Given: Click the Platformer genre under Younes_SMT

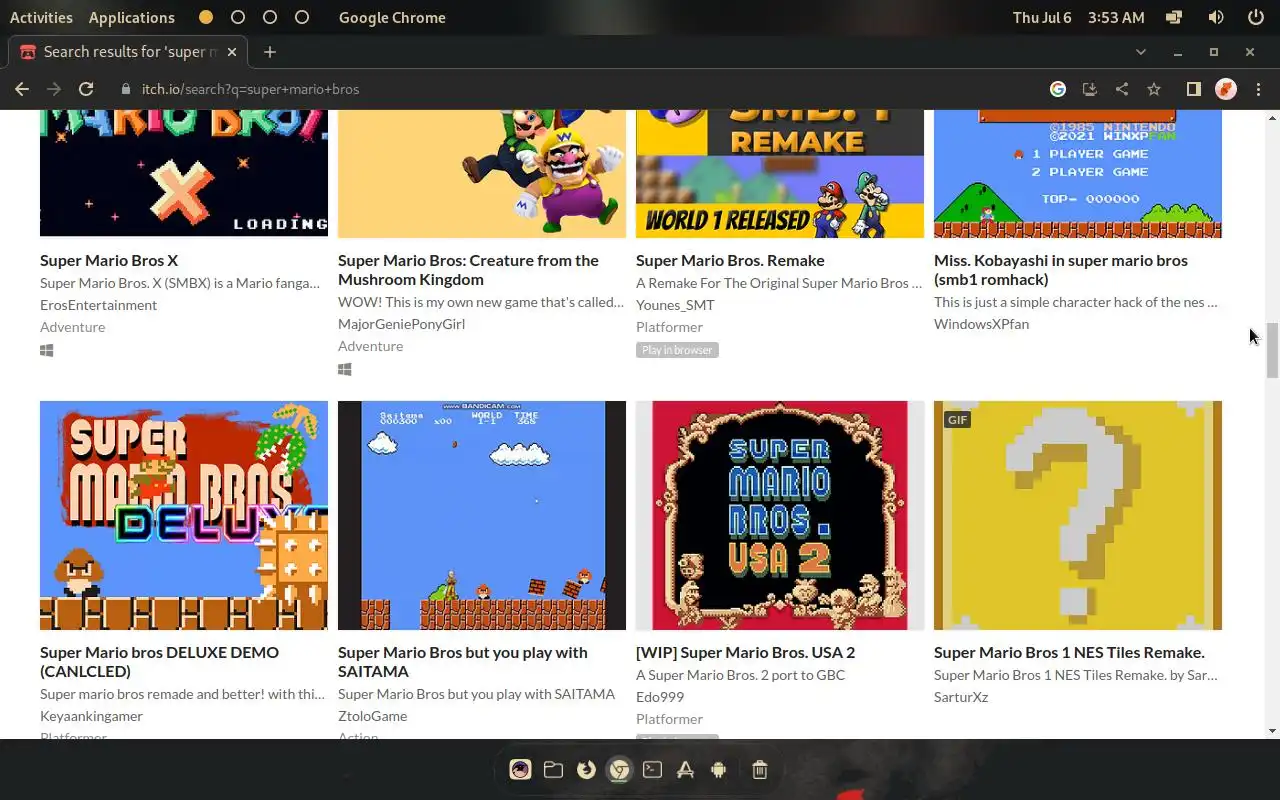Looking at the screenshot, I should point(669,327).
